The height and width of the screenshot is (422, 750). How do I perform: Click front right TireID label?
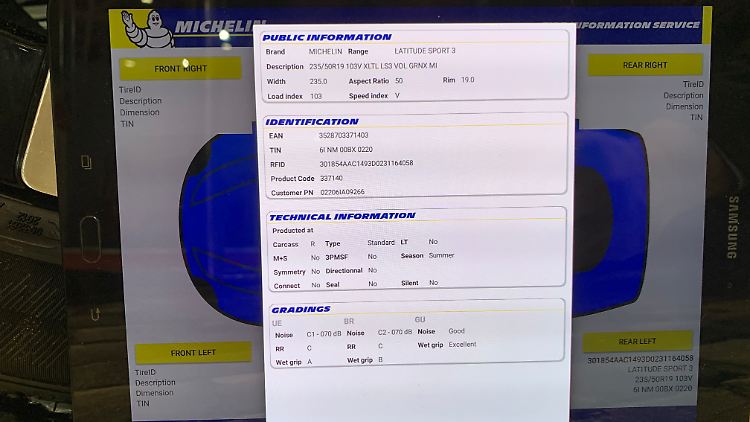click(x=130, y=89)
